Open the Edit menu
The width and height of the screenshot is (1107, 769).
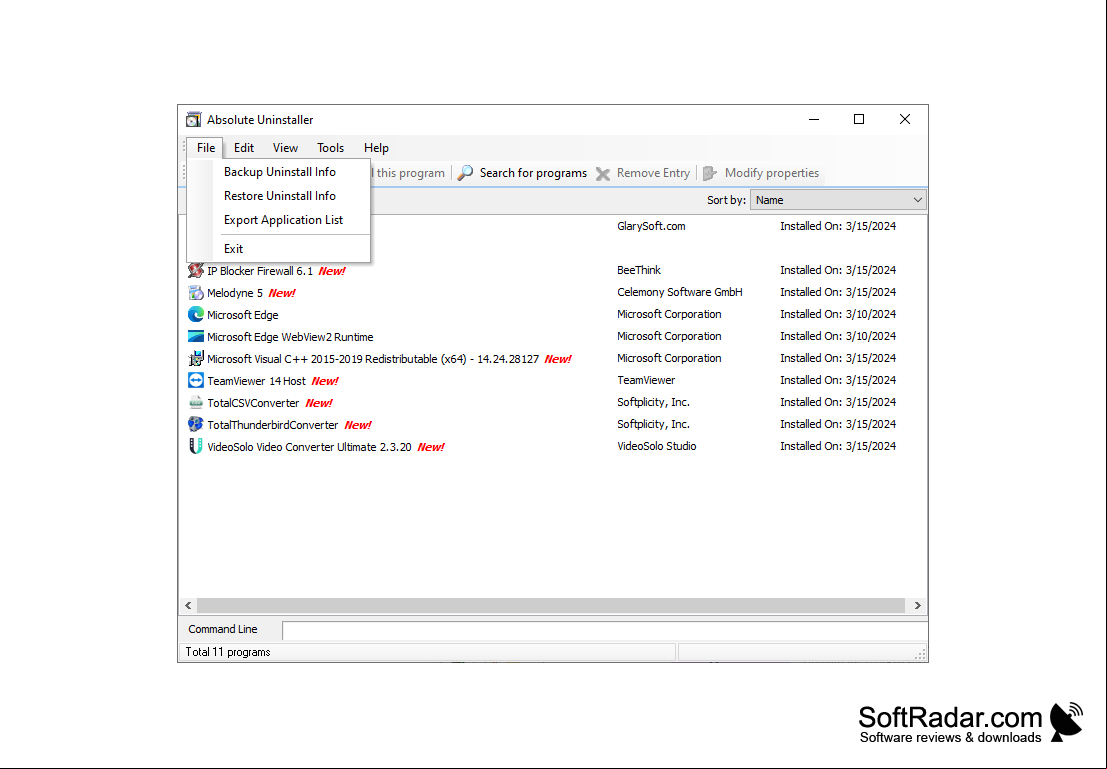[x=244, y=148]
